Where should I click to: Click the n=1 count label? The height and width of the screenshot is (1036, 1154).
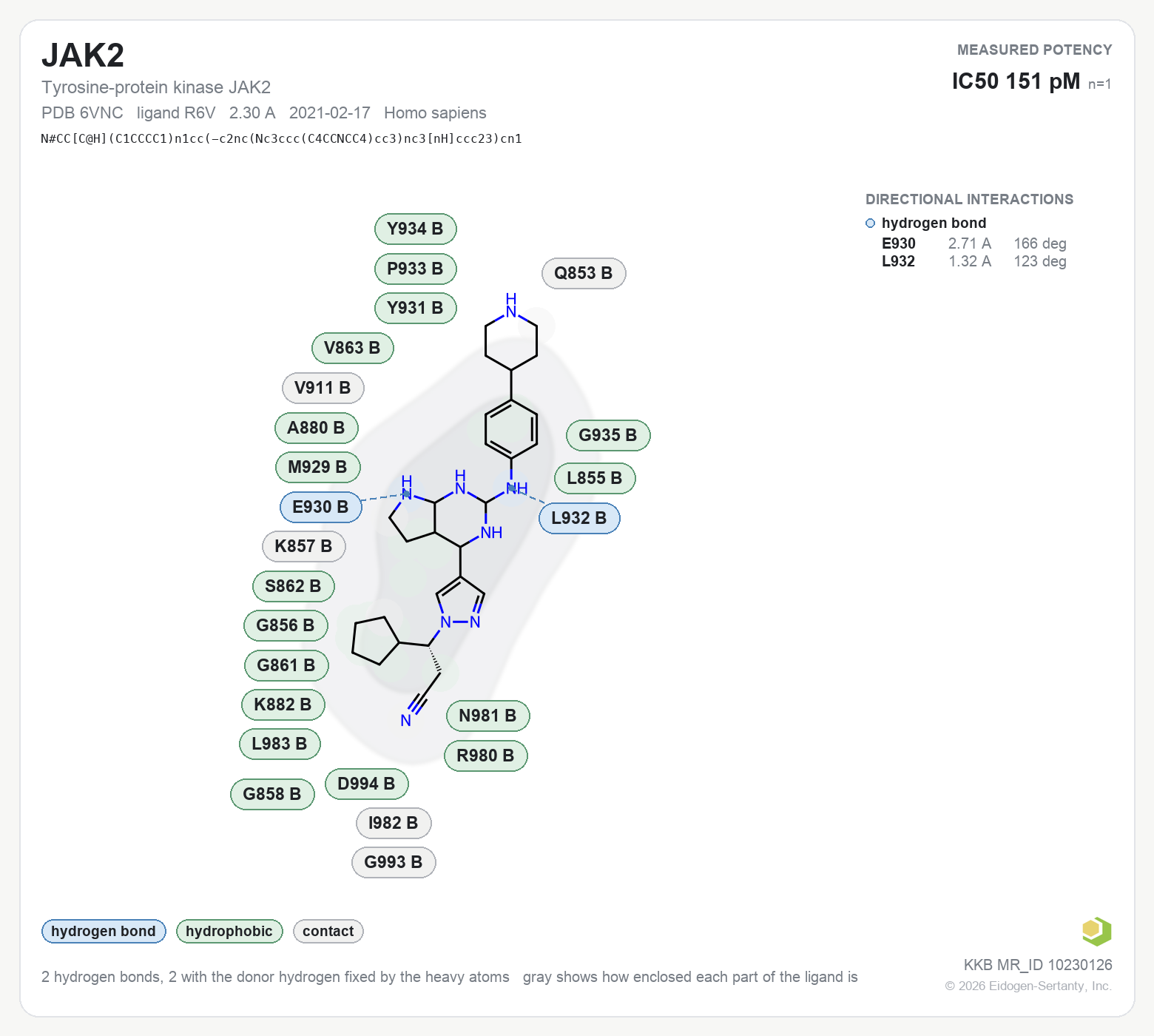[x=1100, y=84]
